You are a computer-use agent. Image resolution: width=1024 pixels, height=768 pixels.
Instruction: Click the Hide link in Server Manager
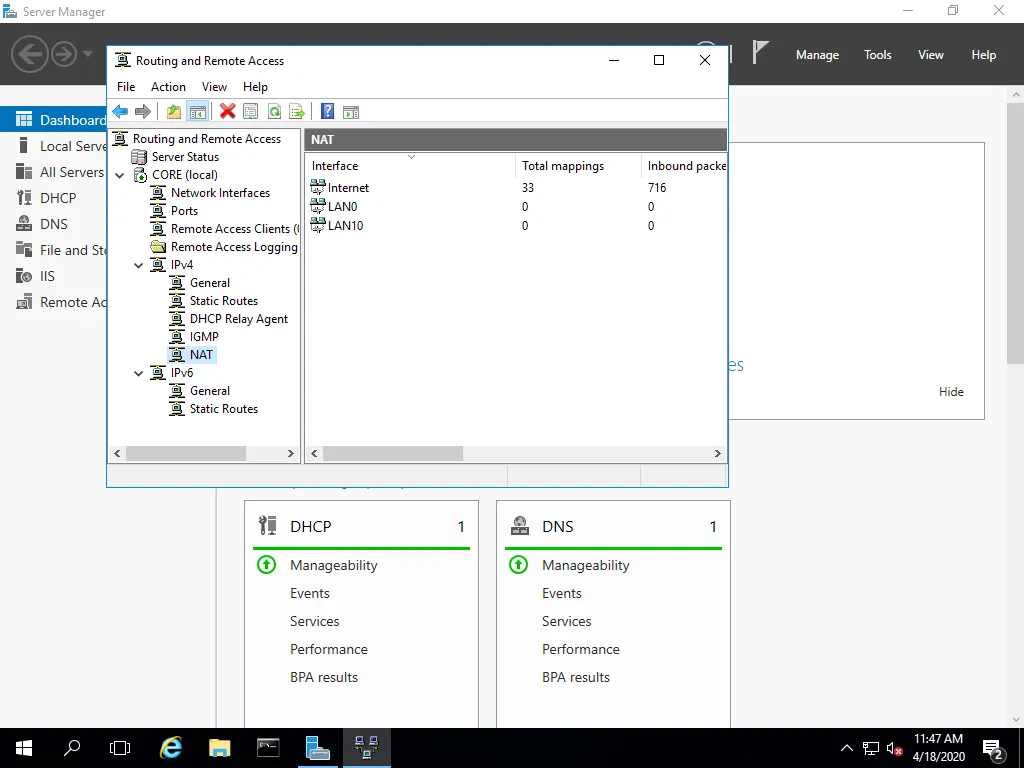point(951,392)
